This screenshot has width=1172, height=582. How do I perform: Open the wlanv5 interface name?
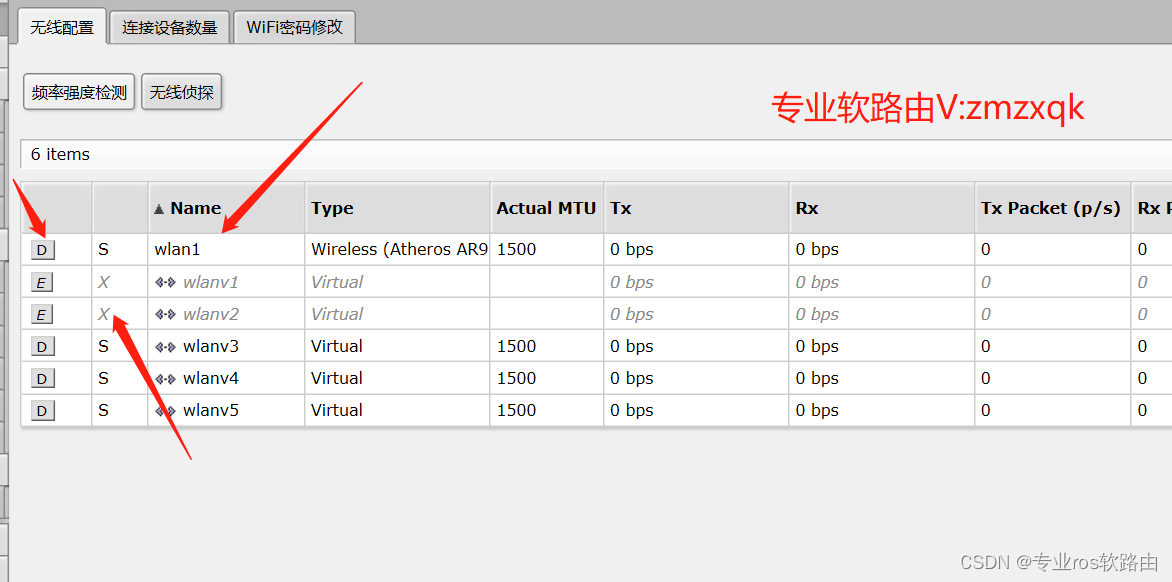pyautogui.click(x=211, y=411)
